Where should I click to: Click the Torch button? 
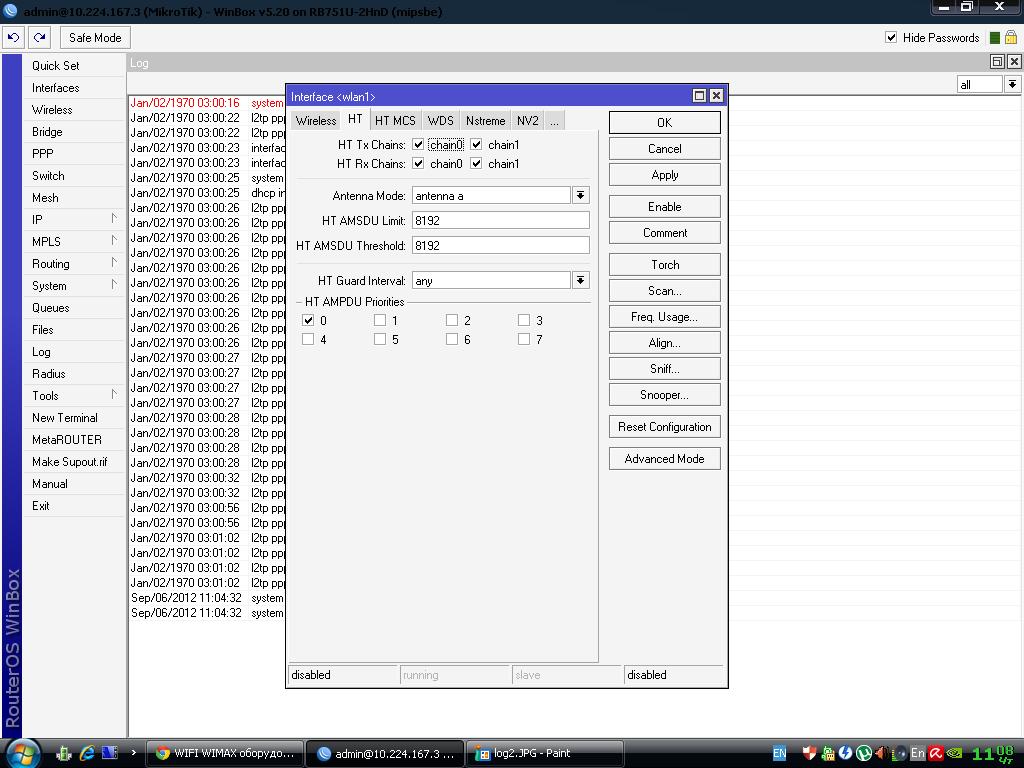(x=665, y=264)
